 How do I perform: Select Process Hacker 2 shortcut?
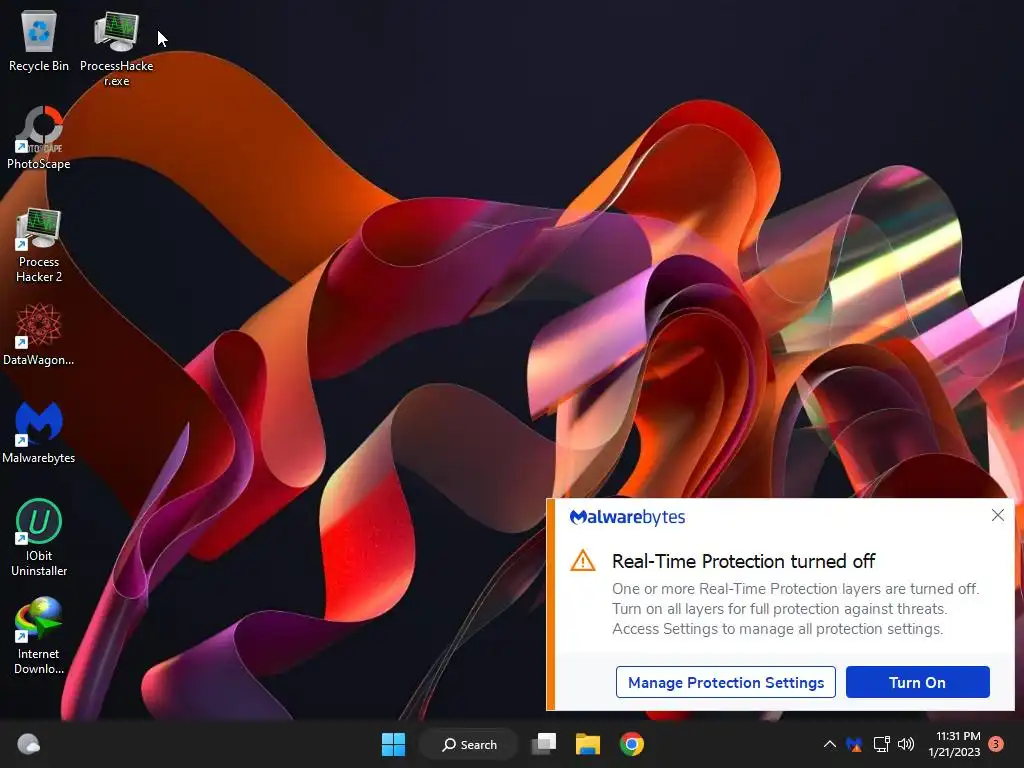point(39,246)
